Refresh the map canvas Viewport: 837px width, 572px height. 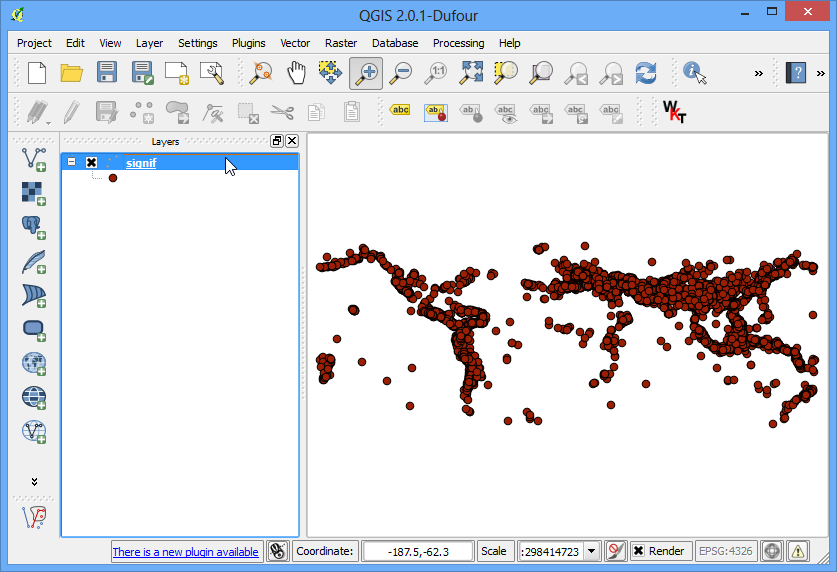646,73
